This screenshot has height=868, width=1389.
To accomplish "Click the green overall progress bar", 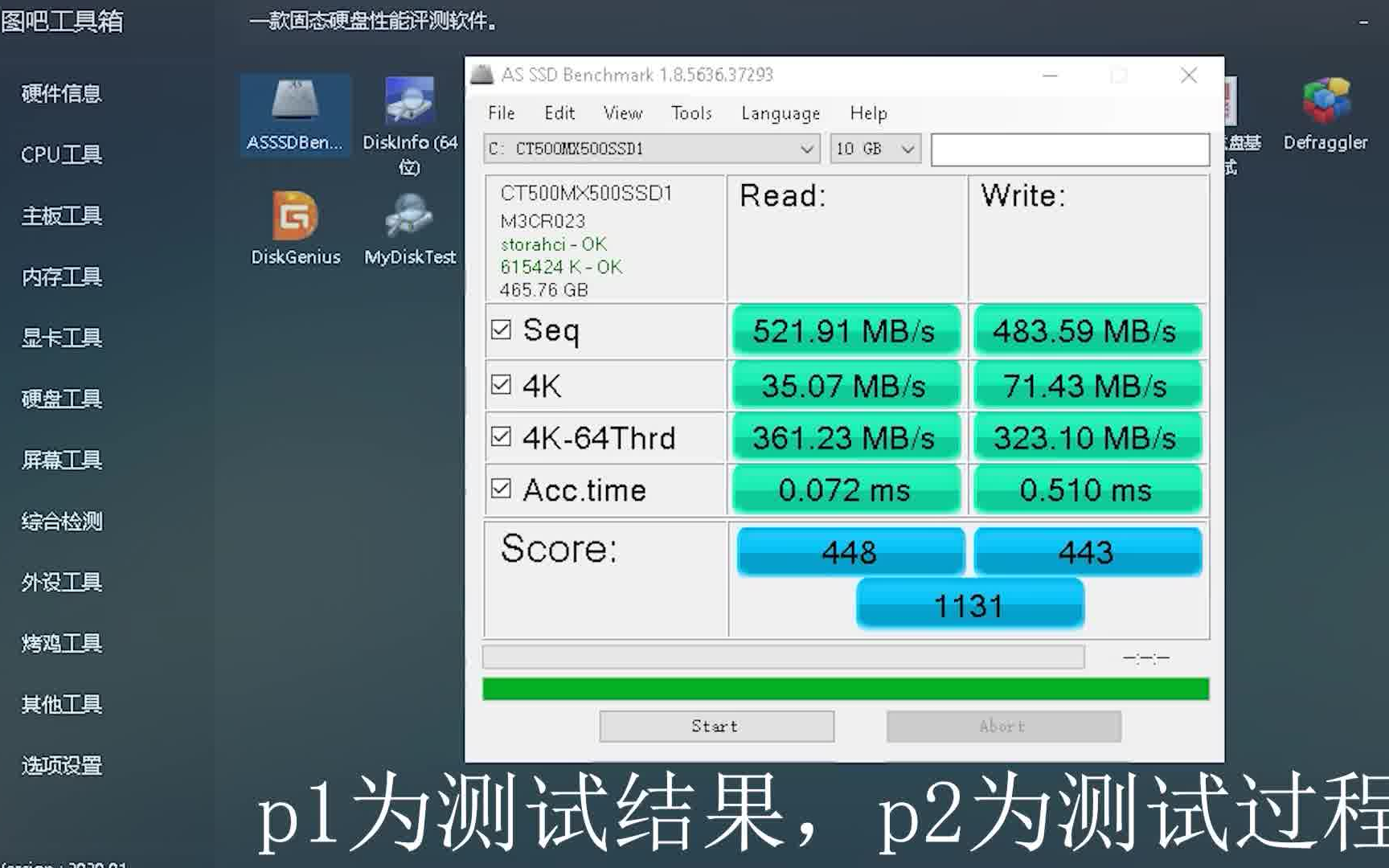I will 846,689.
